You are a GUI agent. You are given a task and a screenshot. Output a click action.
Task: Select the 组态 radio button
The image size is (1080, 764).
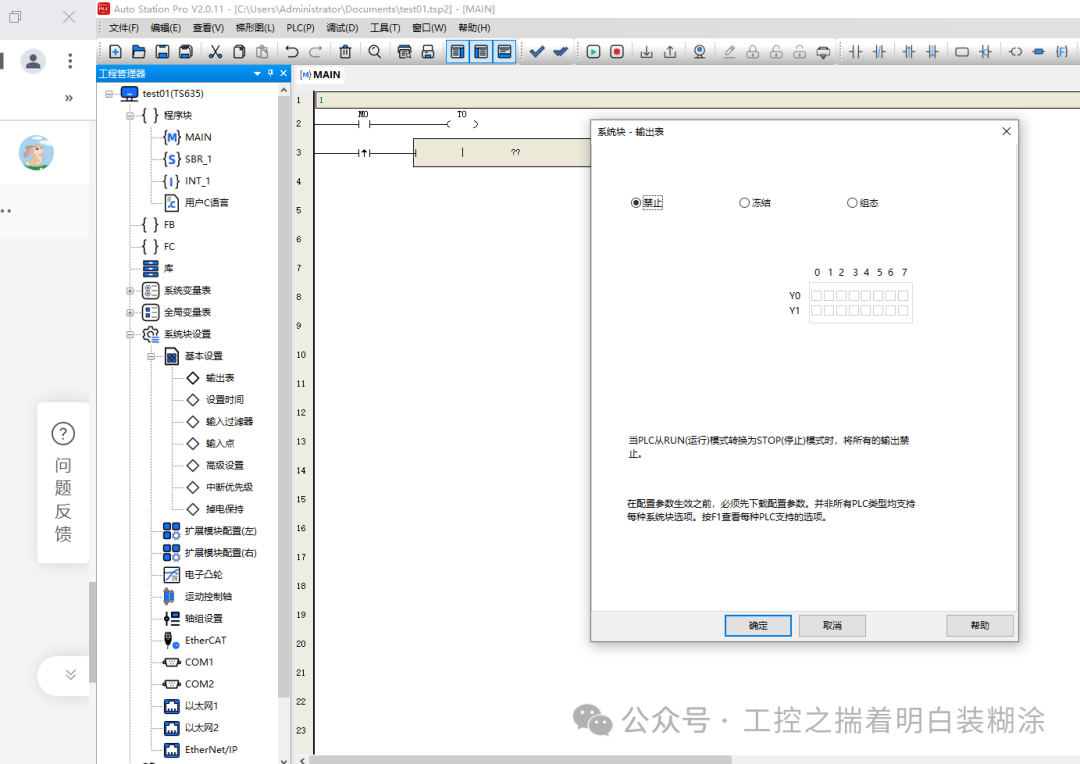[x=852, y=203]
